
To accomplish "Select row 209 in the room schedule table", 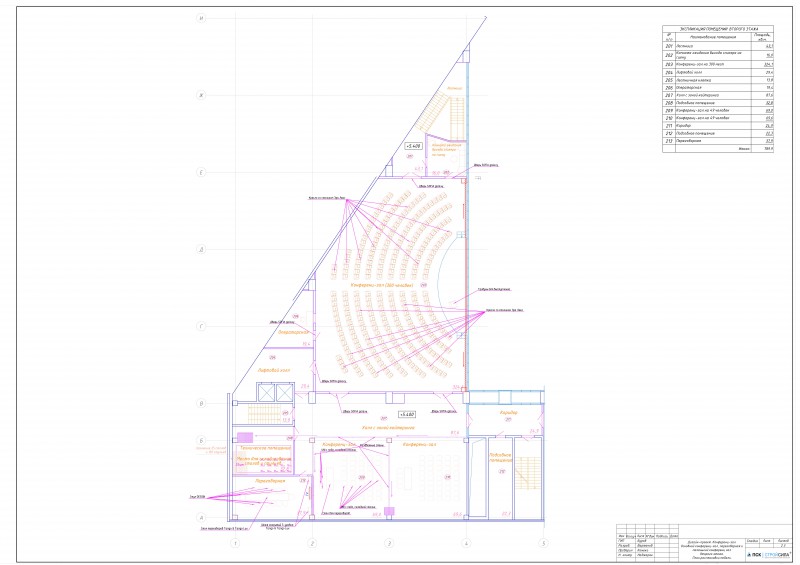I will coord(718,110).
